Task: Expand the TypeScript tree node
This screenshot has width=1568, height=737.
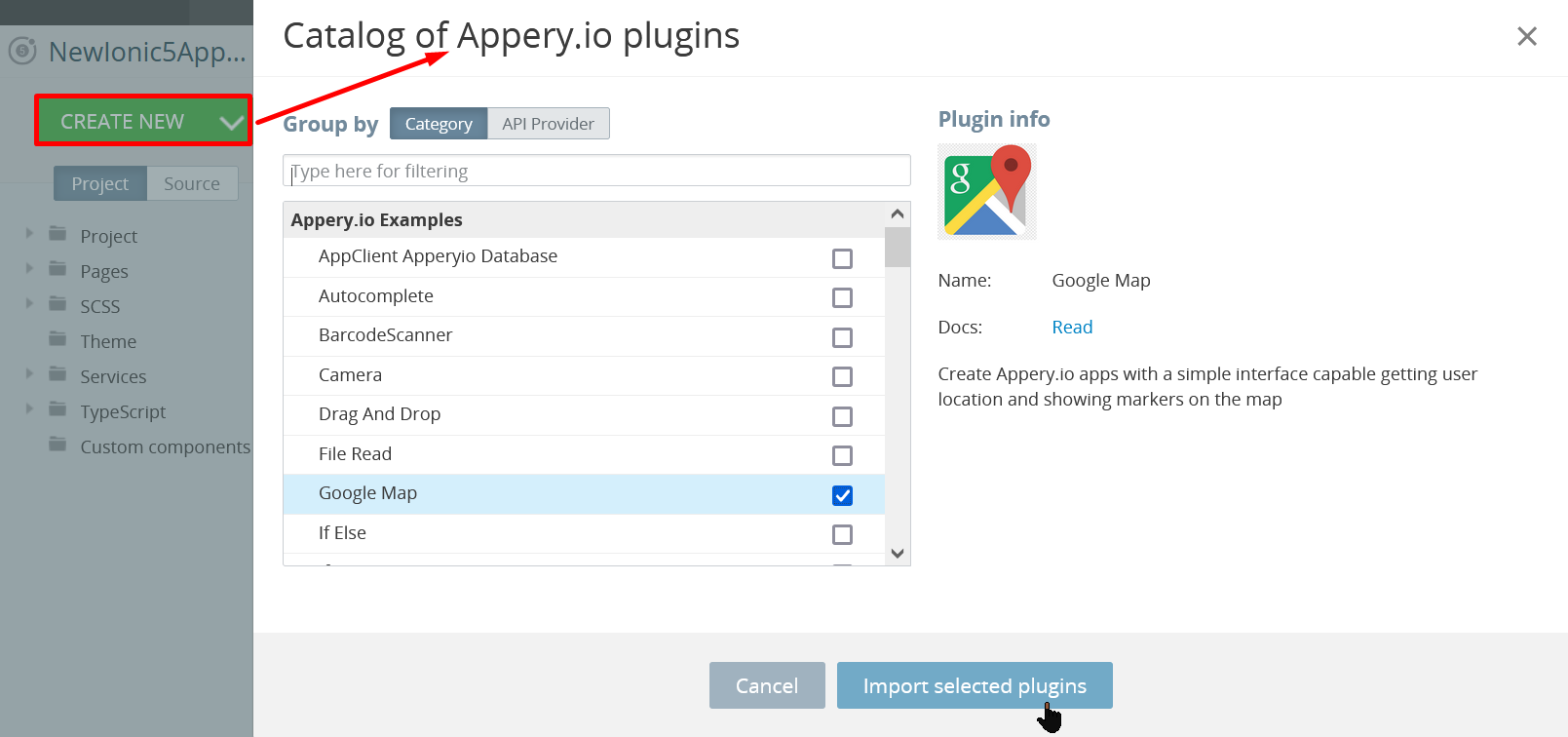Action: pyautogui.click(x=29, y=409)
